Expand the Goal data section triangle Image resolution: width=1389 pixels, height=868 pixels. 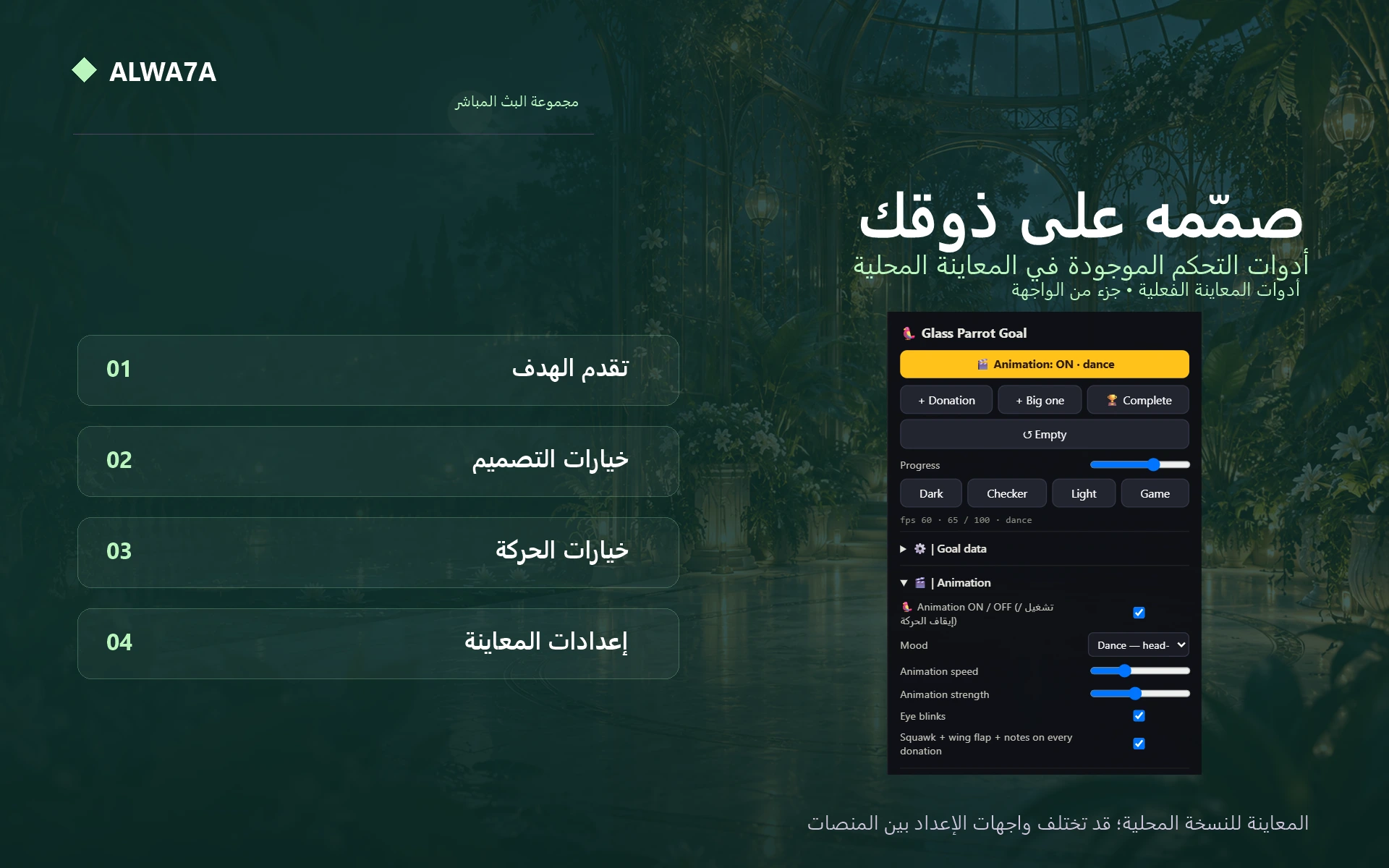click(904, 549)
